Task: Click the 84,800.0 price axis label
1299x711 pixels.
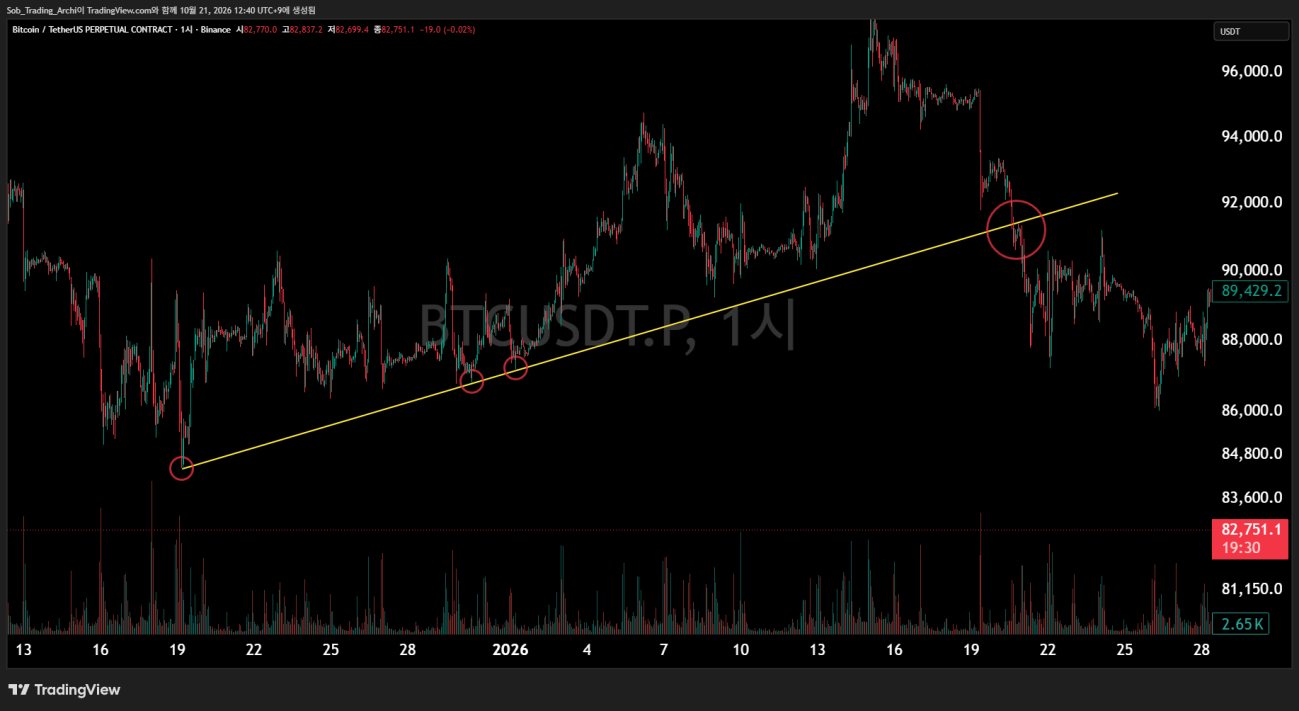Action: click(x=1250, y=454)
